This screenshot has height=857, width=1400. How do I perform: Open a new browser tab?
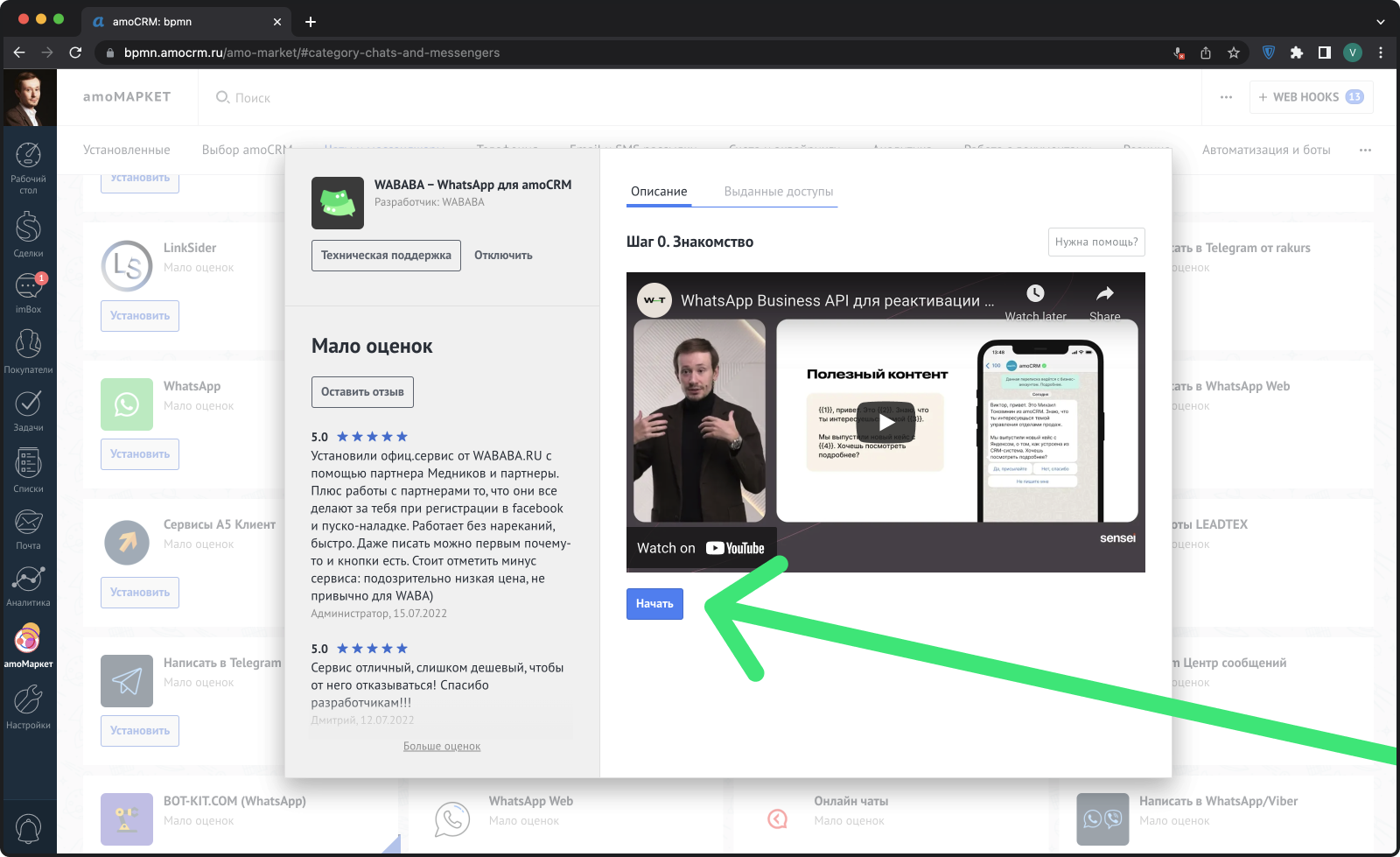coord(311,21)
